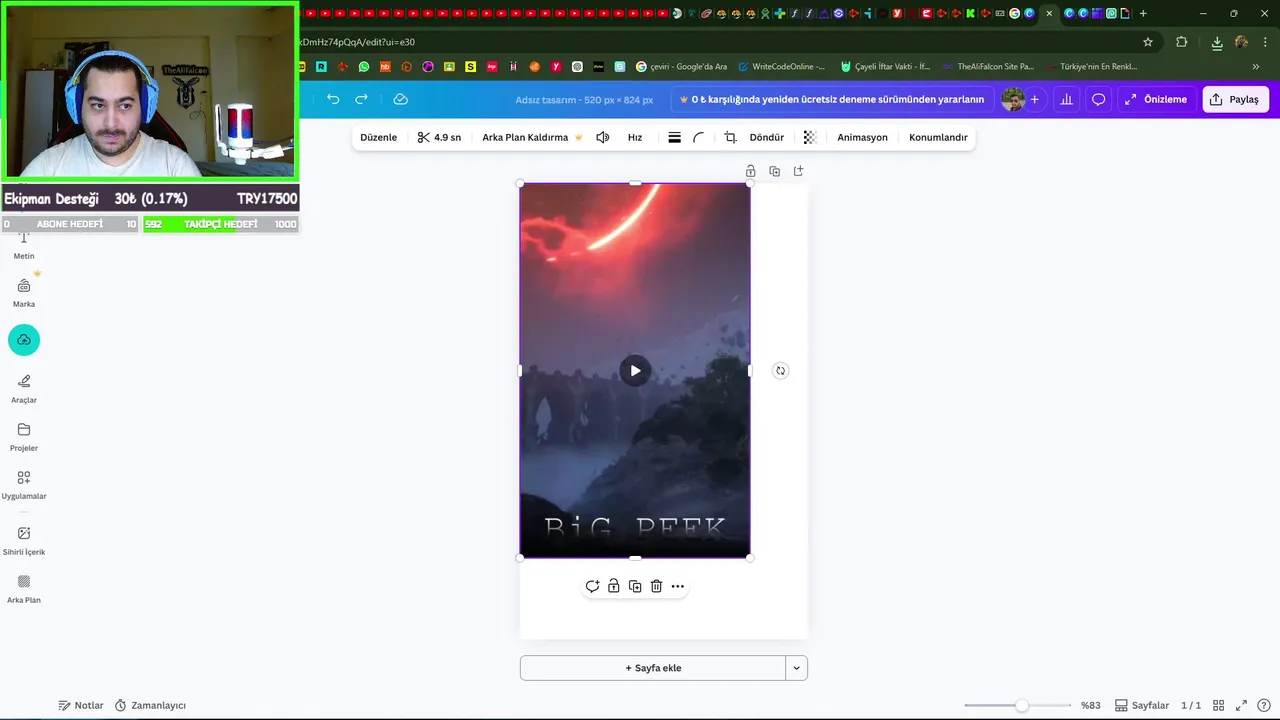Open the browser downloads icon
Image resolution: width=1280 pixels, height=720 pixels.
click(x=1217, y=42)
